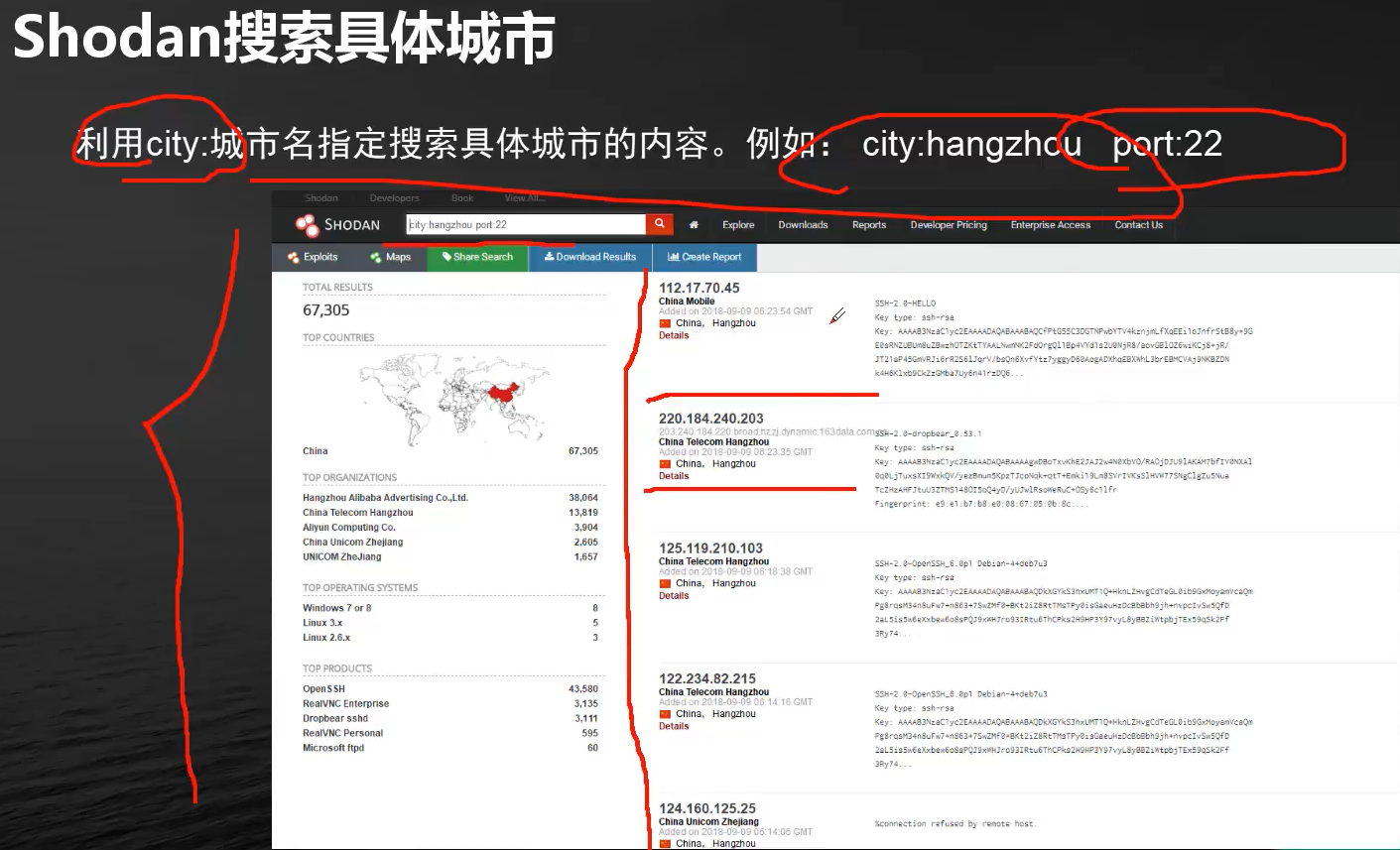Open result IP 124.160.125.25
This screenshot has height=850, width=1400.
click(706, 809)
